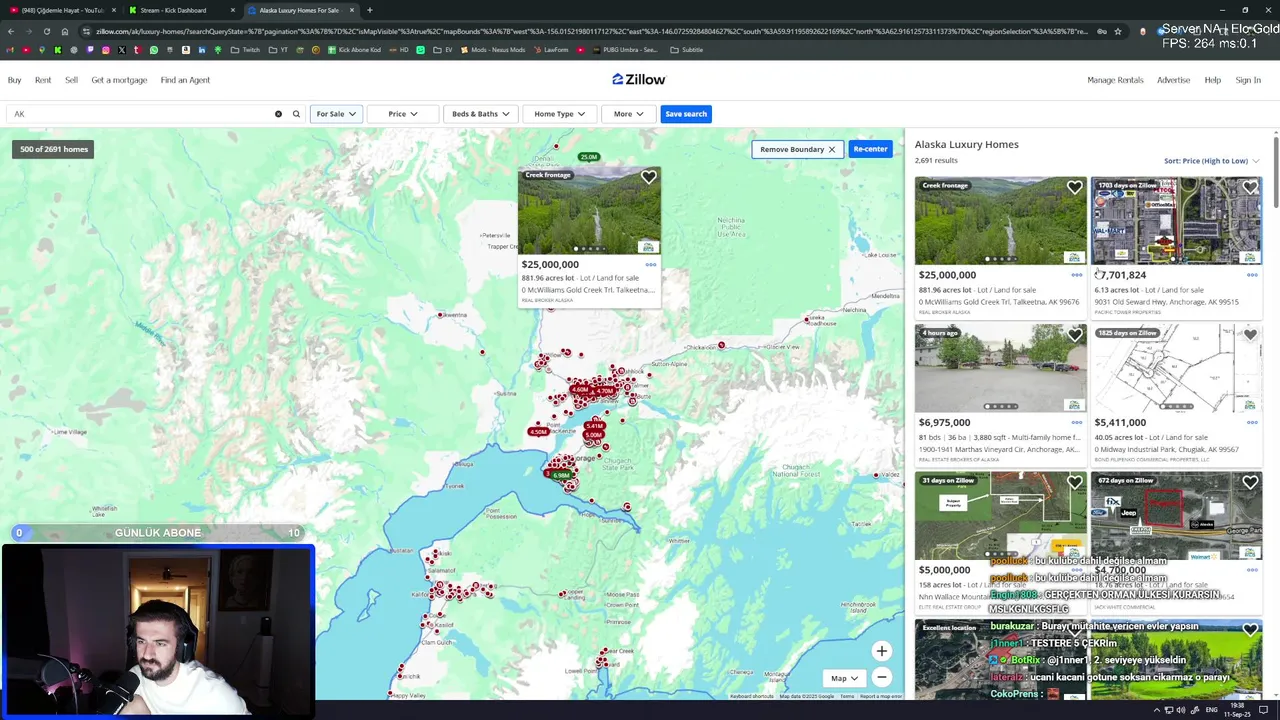Screen dimensions: 1280x720
Task: Open Get a mortgage menu
Action: point(119,80)
